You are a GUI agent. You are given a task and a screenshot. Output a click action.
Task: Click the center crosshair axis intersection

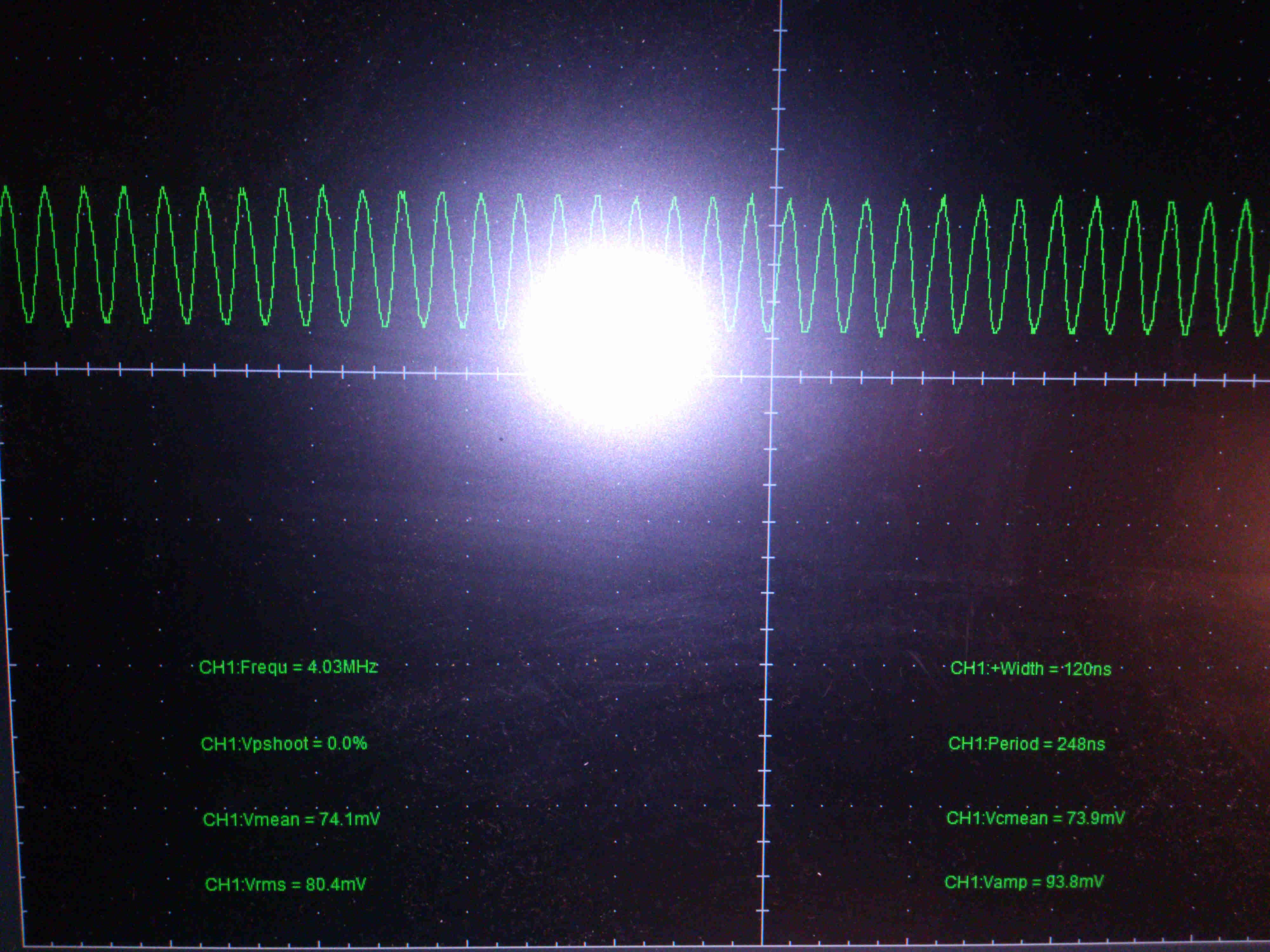[x=772, y=376]
